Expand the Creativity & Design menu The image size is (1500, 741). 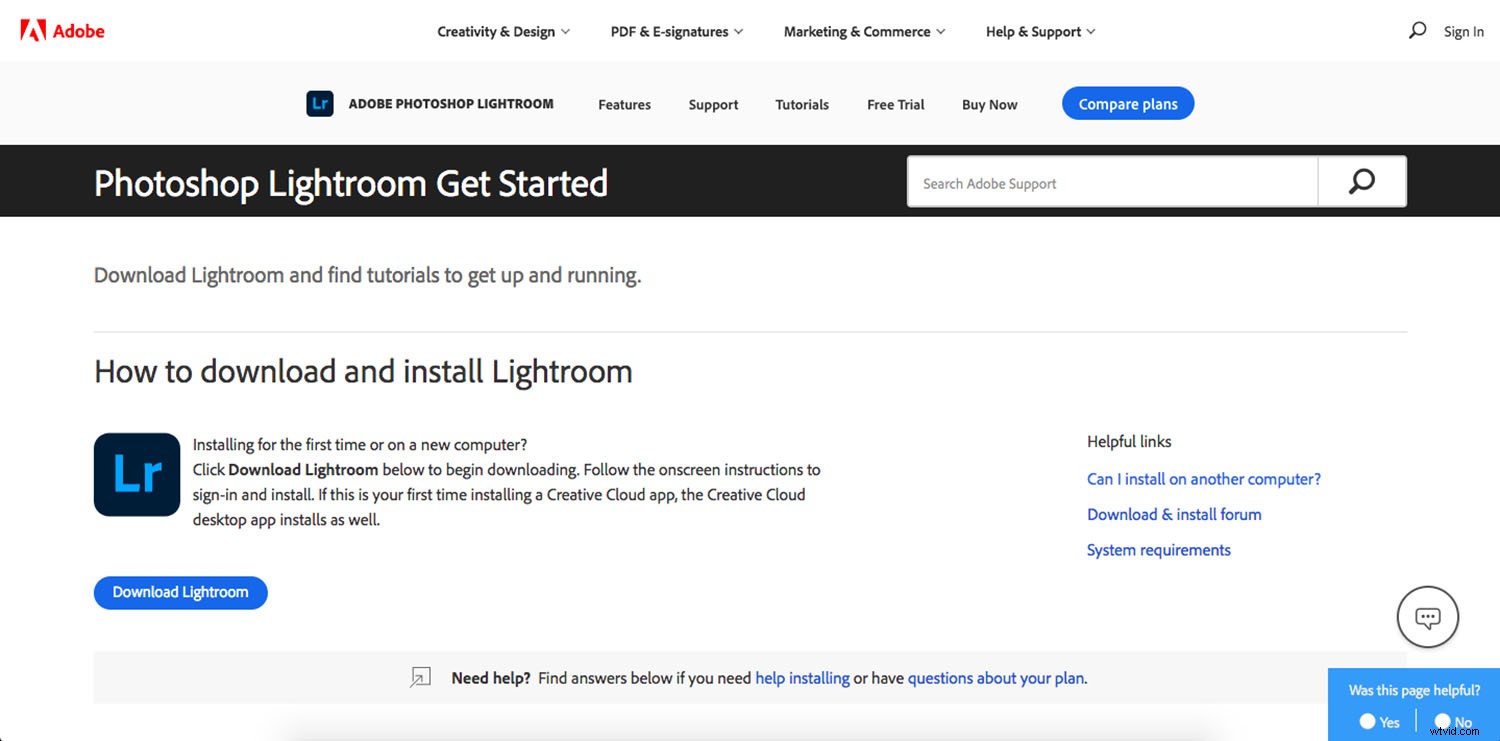click(x=503, y=32)
